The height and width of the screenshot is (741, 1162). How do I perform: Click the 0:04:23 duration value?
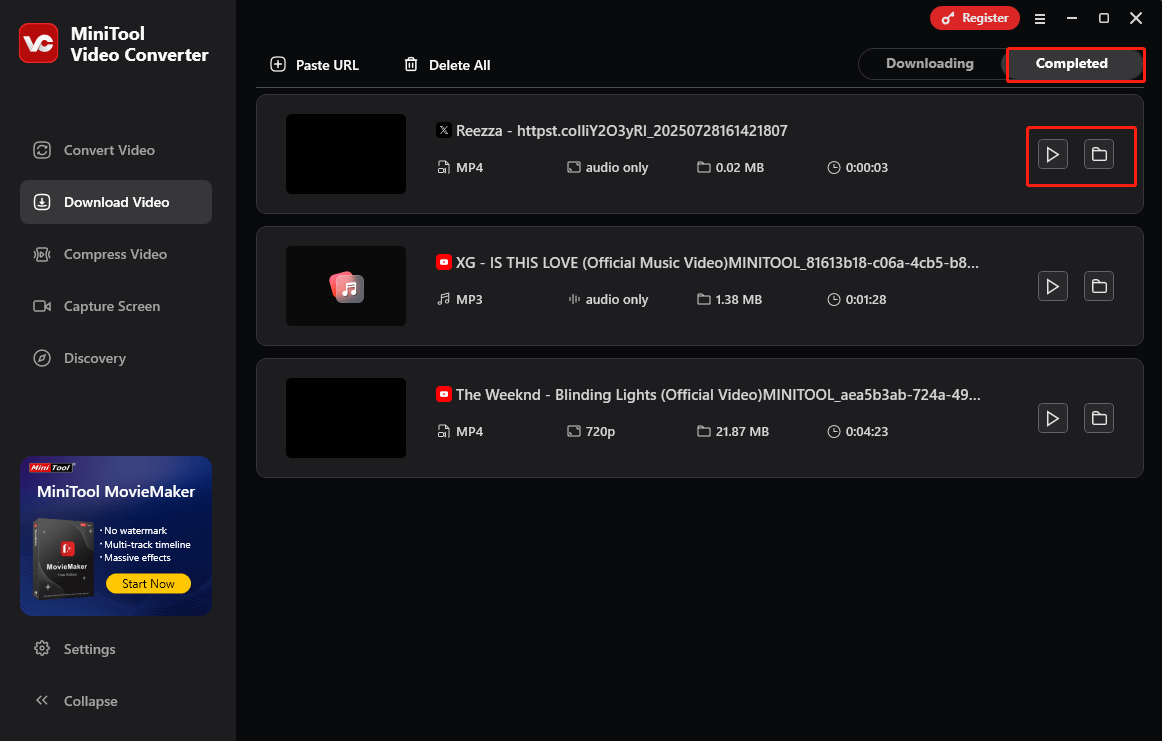click(x=866, y=431)
